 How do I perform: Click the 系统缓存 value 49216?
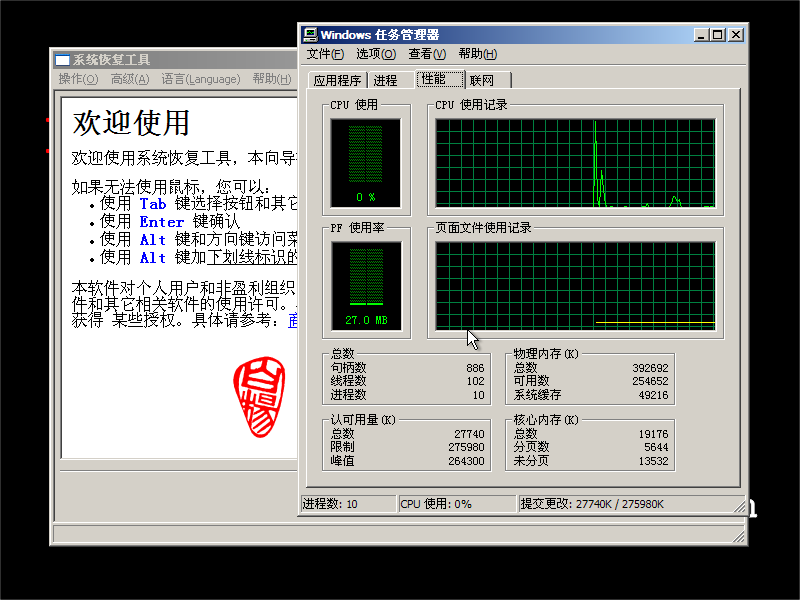click(653, 395)
